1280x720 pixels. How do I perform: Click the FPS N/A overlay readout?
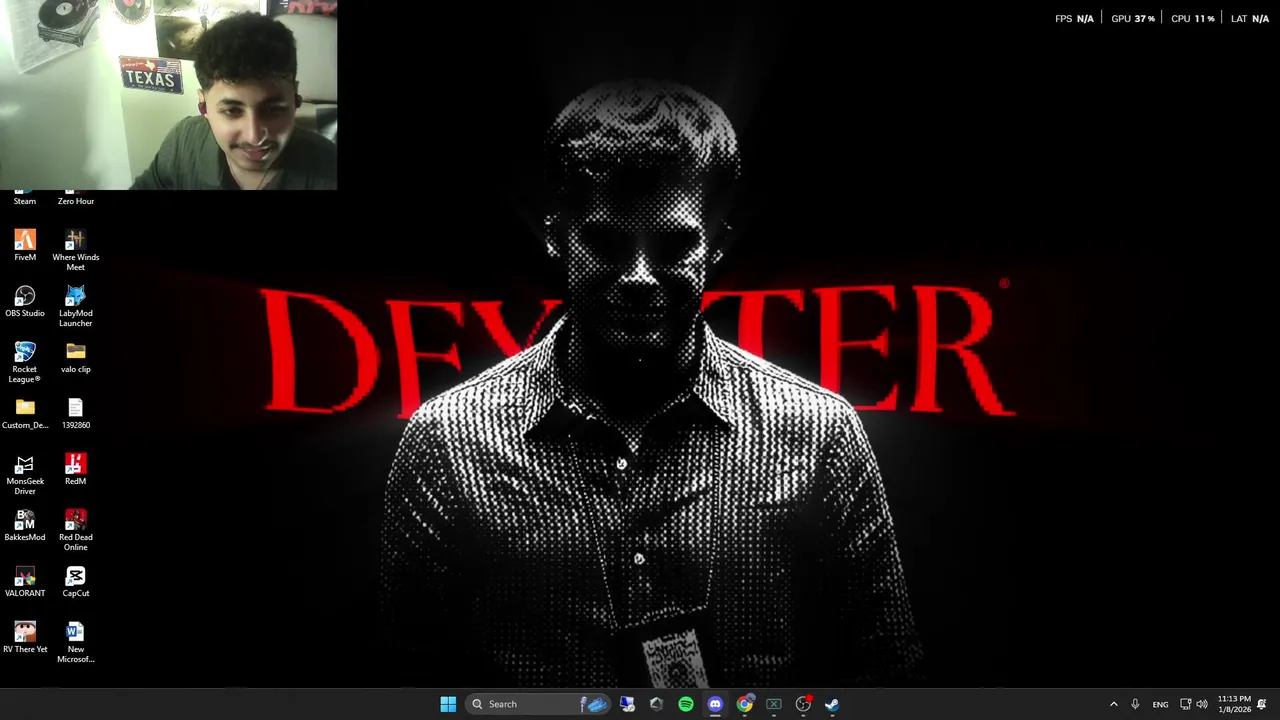pos(1074,18)
